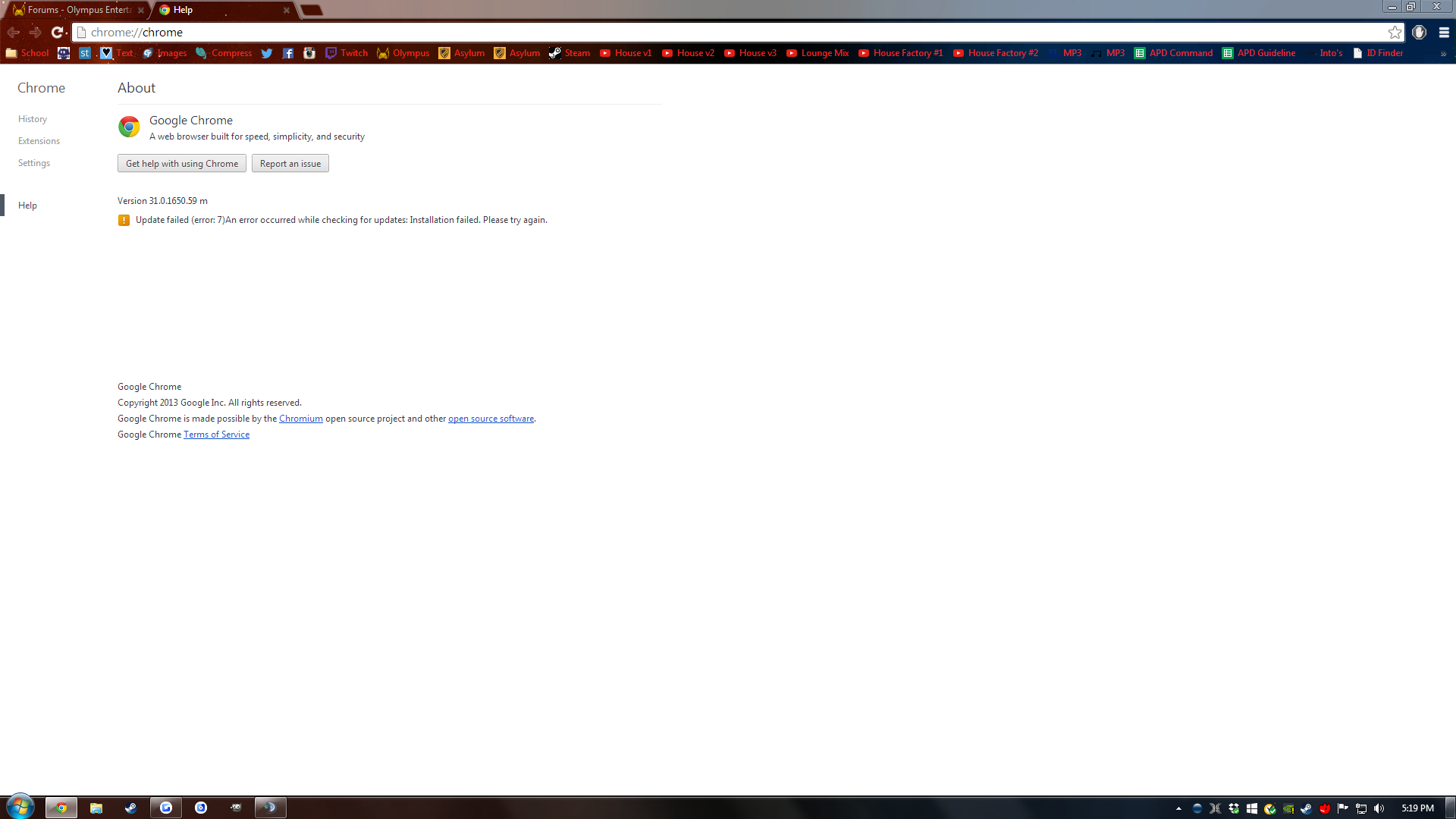
Task: Expand the bookmarks overflow chevron
Action: pyautogui.click(x=1443, y=54)
